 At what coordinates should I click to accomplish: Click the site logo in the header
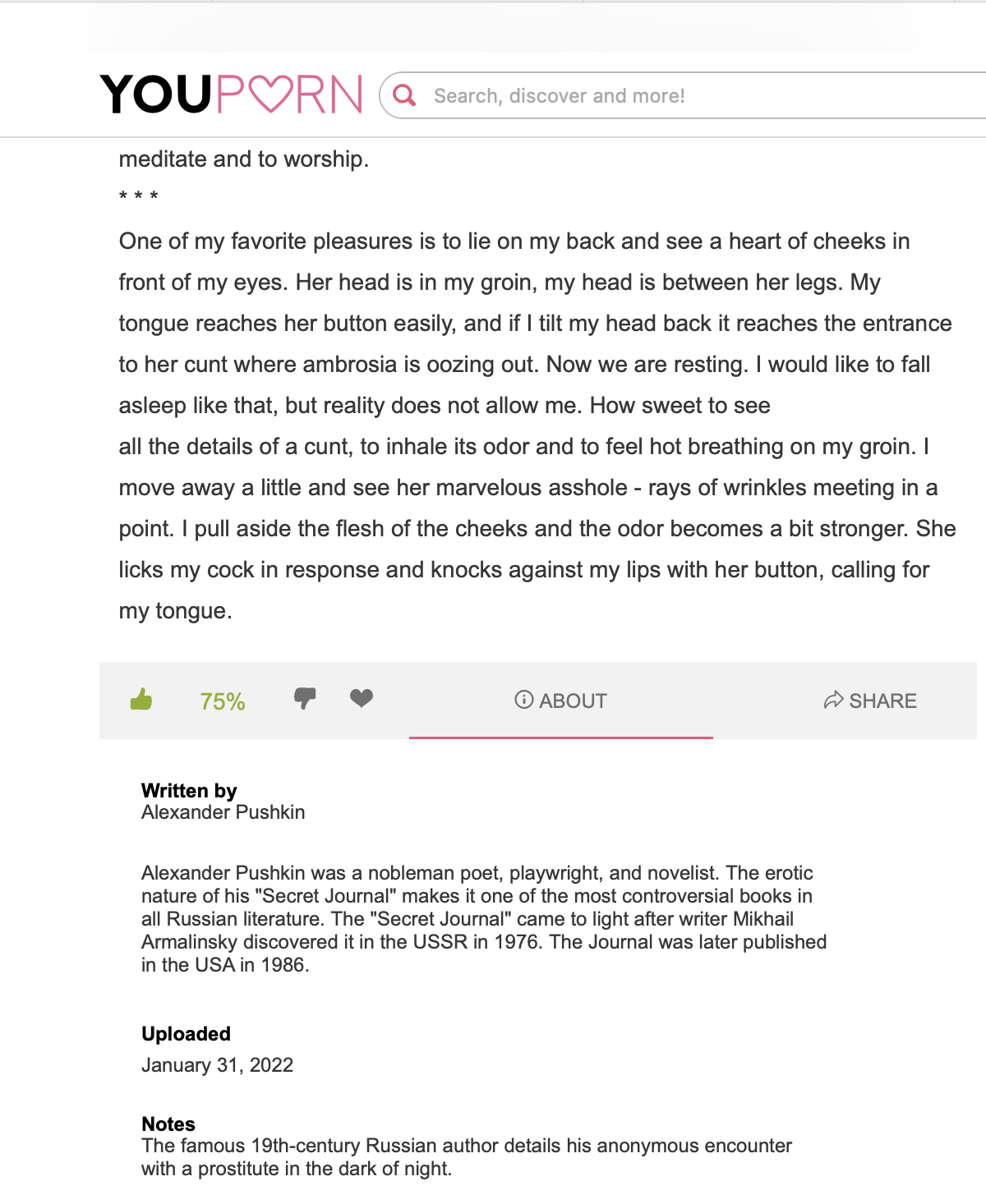(232, 94)
